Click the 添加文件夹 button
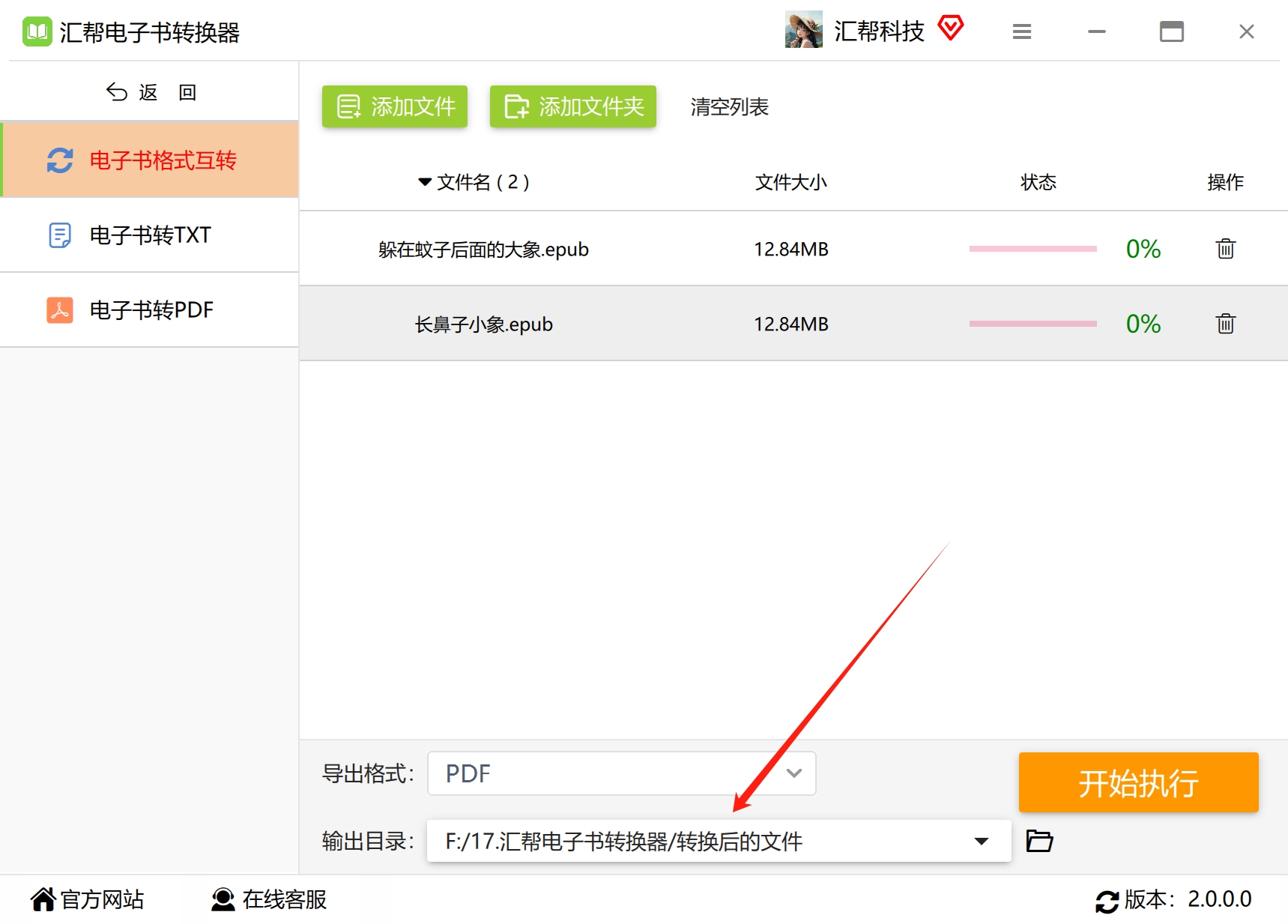Image resolution: width=1288 pixels, height=924 pixels. [x=573, y=106]
